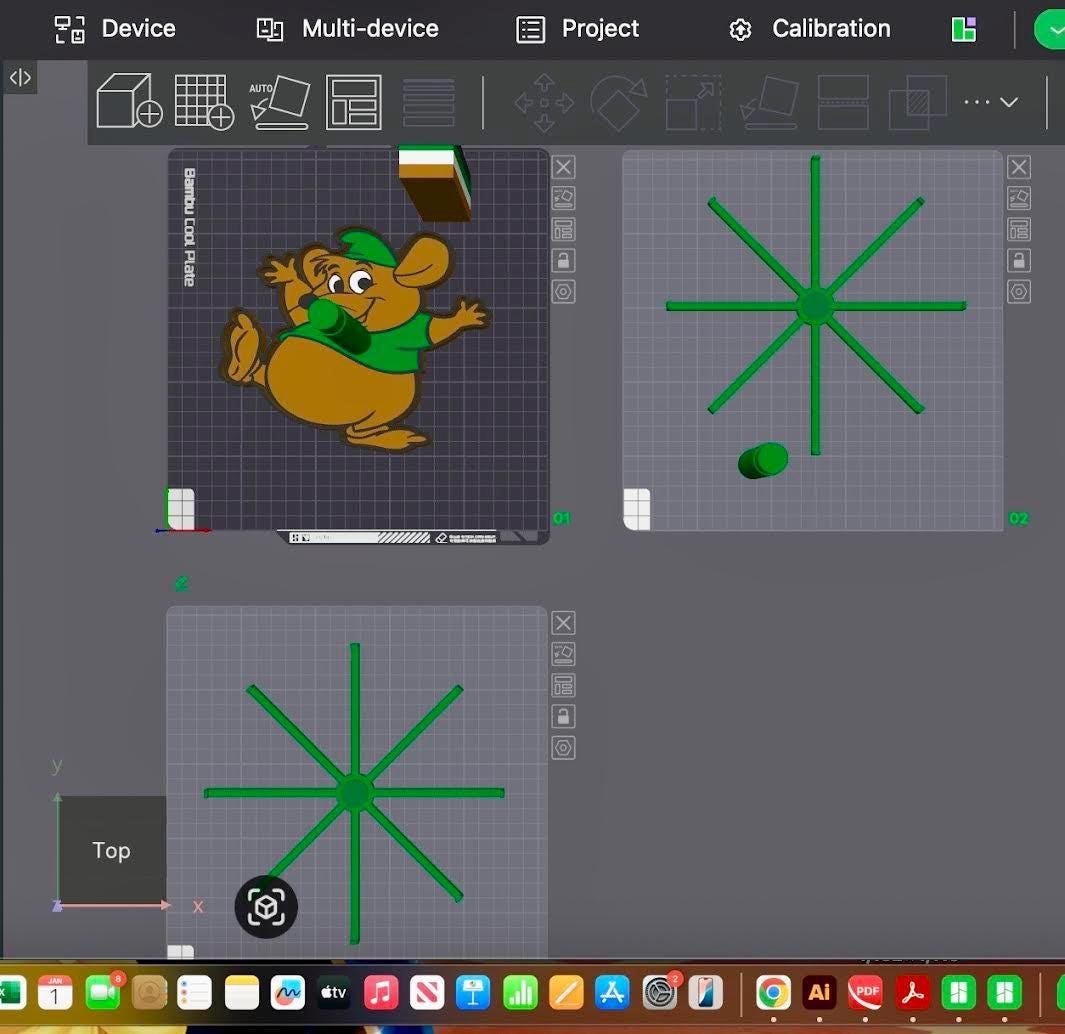Select the green spoke model on the third plate
1065x1034 pixels.
(354, 793)
